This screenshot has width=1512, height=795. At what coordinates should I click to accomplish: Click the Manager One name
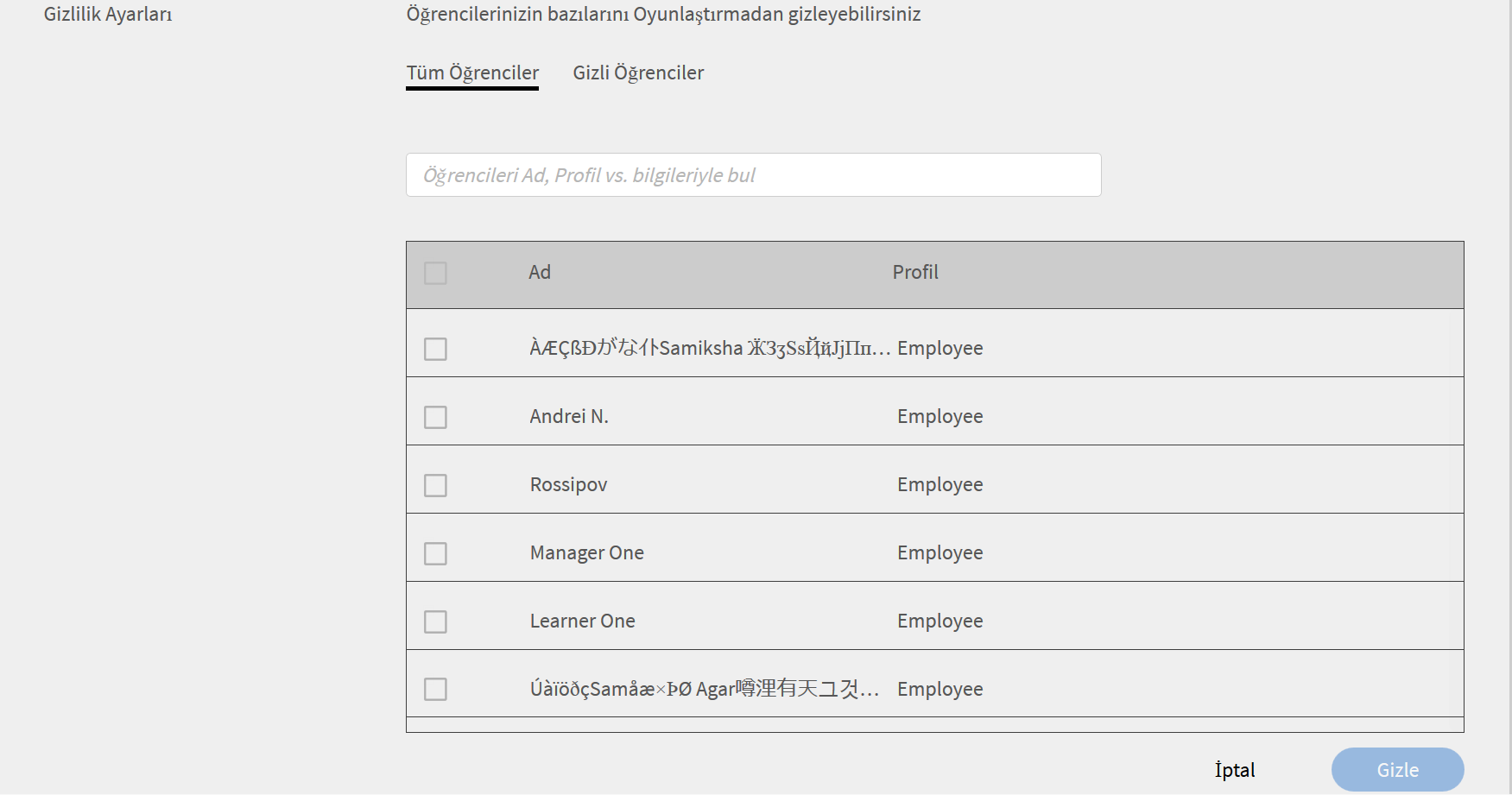[586, 553]
